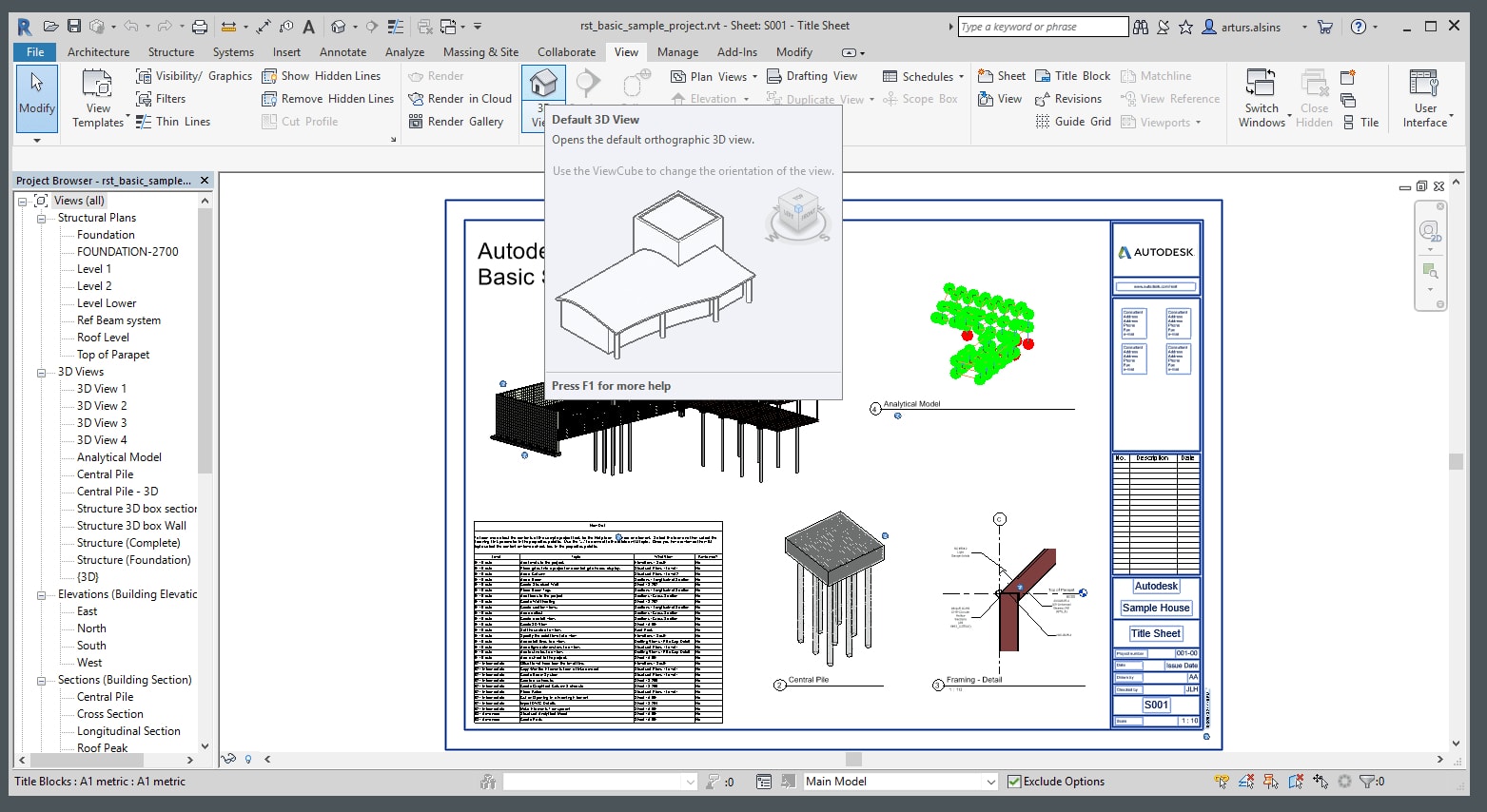Collapse the 3D Views node
The image size is (1487, 812).
42,372
